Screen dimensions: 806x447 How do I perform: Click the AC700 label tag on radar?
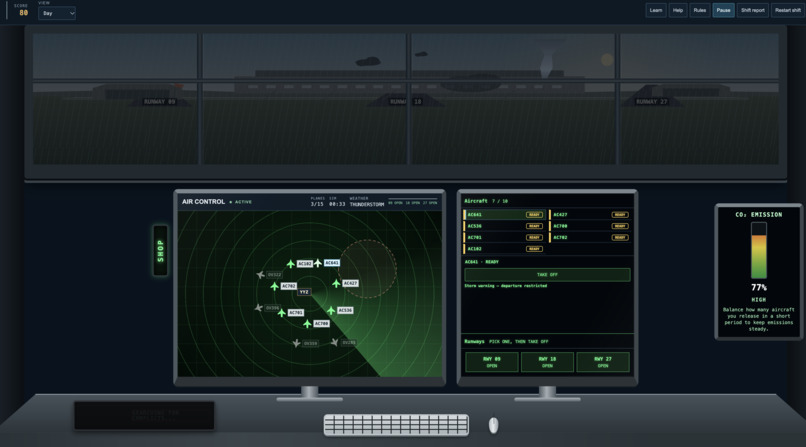click(x=321, y=324)
